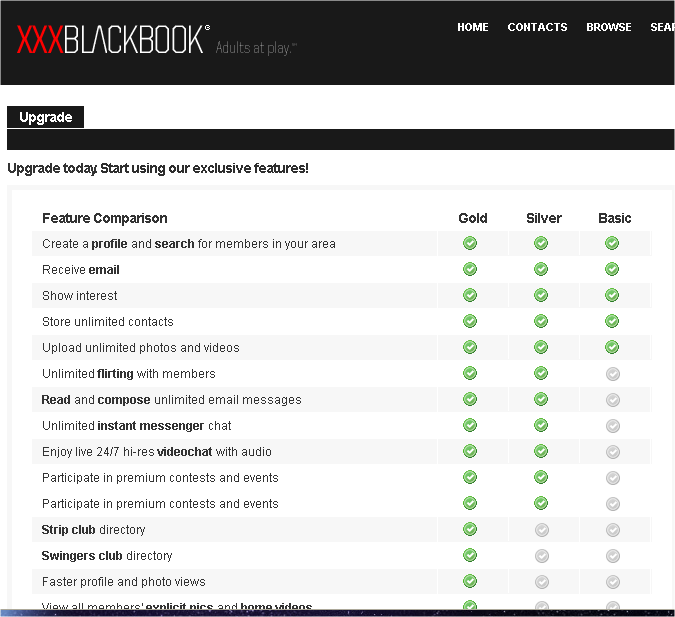Click grey Basic mark for Read and compose
This screenshot has width=675, height=617.
tap(613, 400)
